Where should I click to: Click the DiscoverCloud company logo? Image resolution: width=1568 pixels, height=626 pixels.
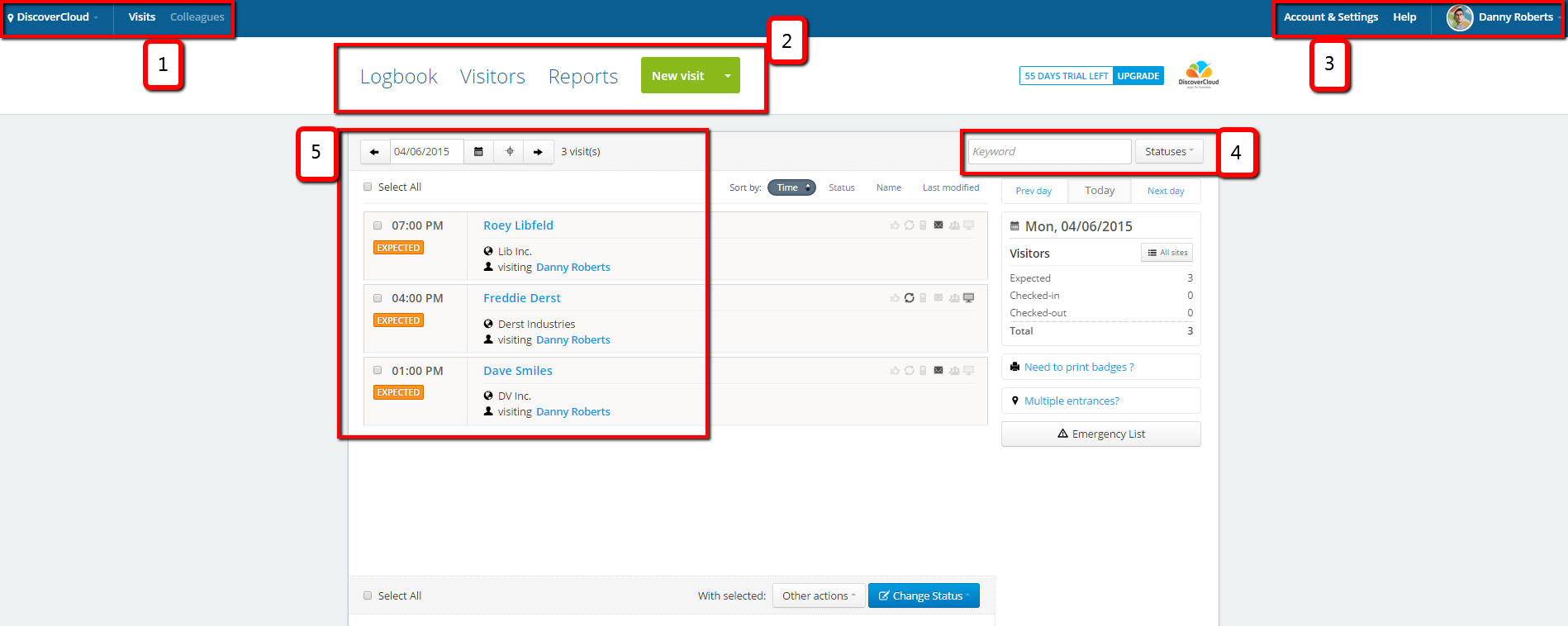[1199, 74]
